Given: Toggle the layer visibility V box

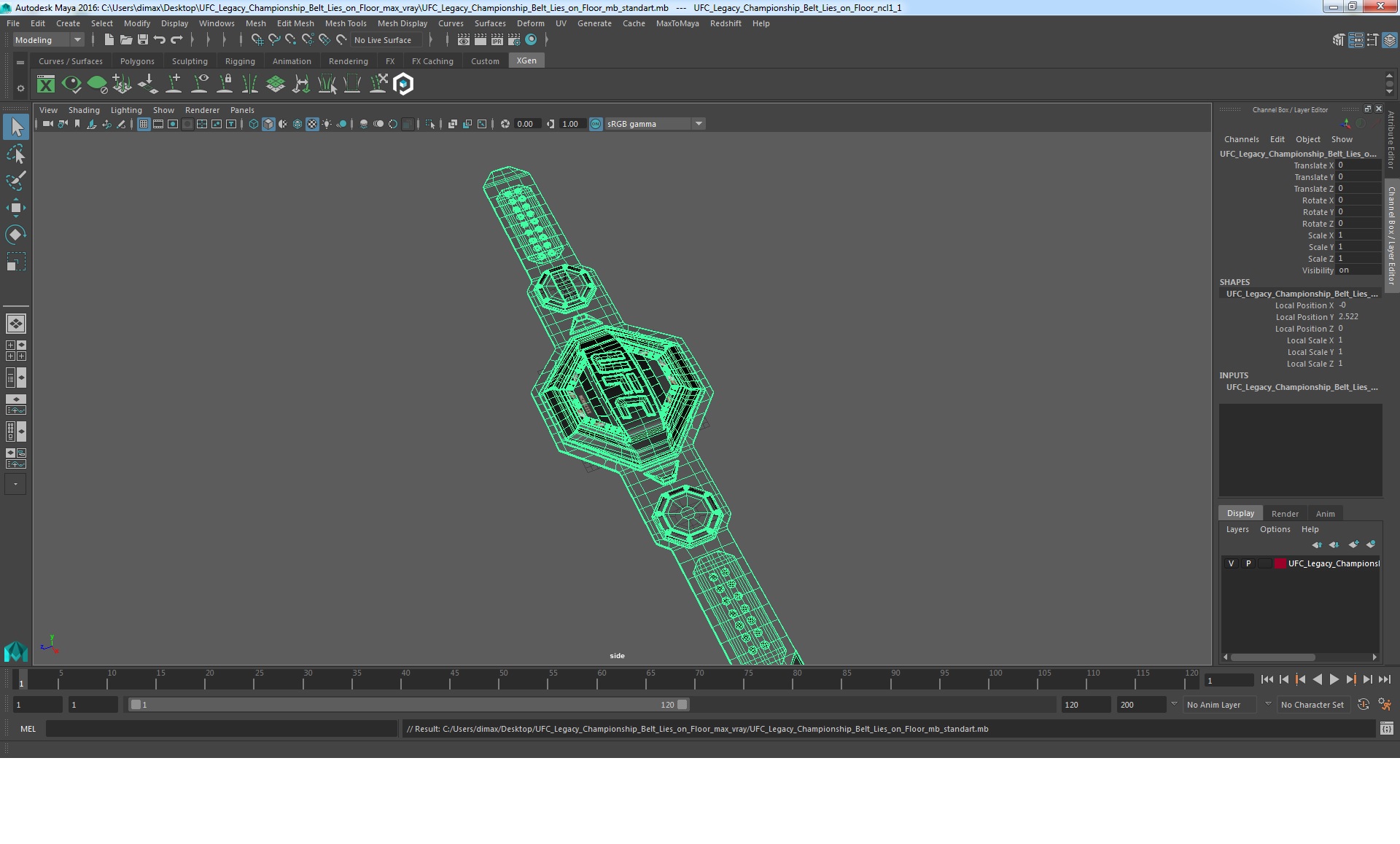Looking at the screenshot, I should pyautogui.click(x=1231, y=563).
